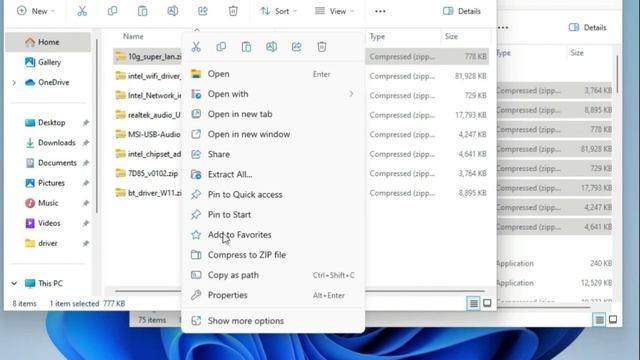Click the Share icon in the top toolbar

203,11
